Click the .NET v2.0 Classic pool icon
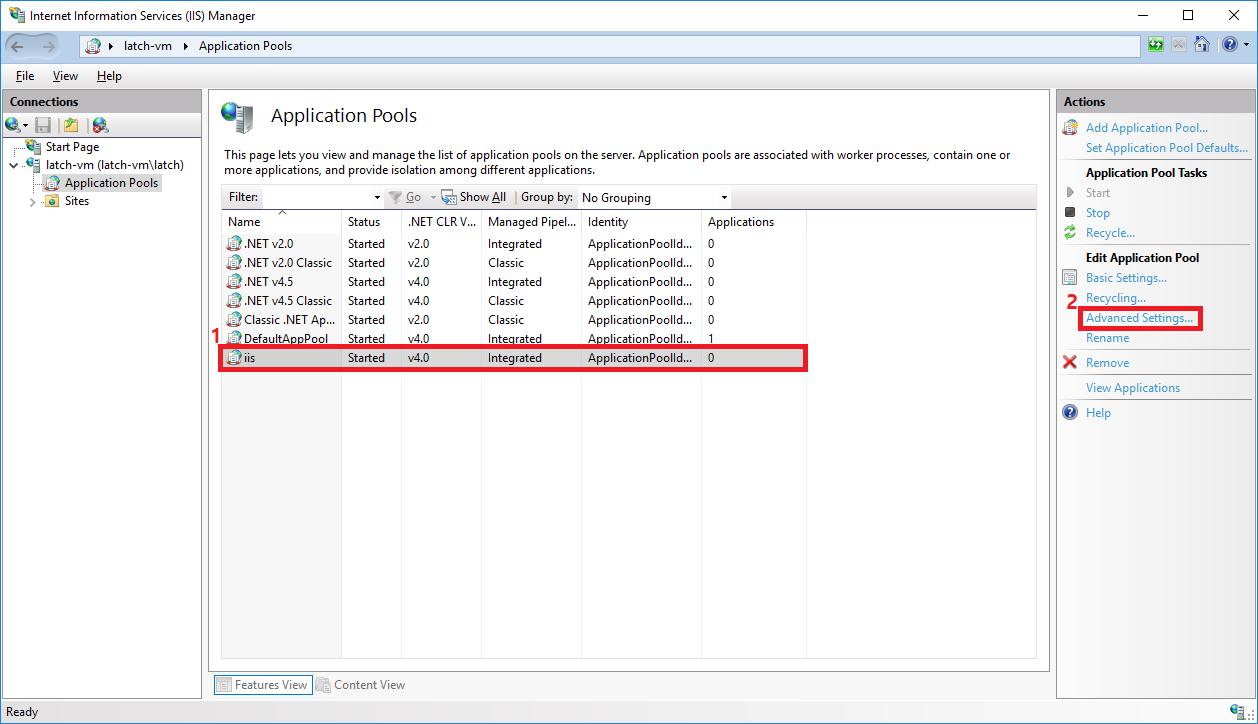The image size is (1258, 724). point(235,262)
